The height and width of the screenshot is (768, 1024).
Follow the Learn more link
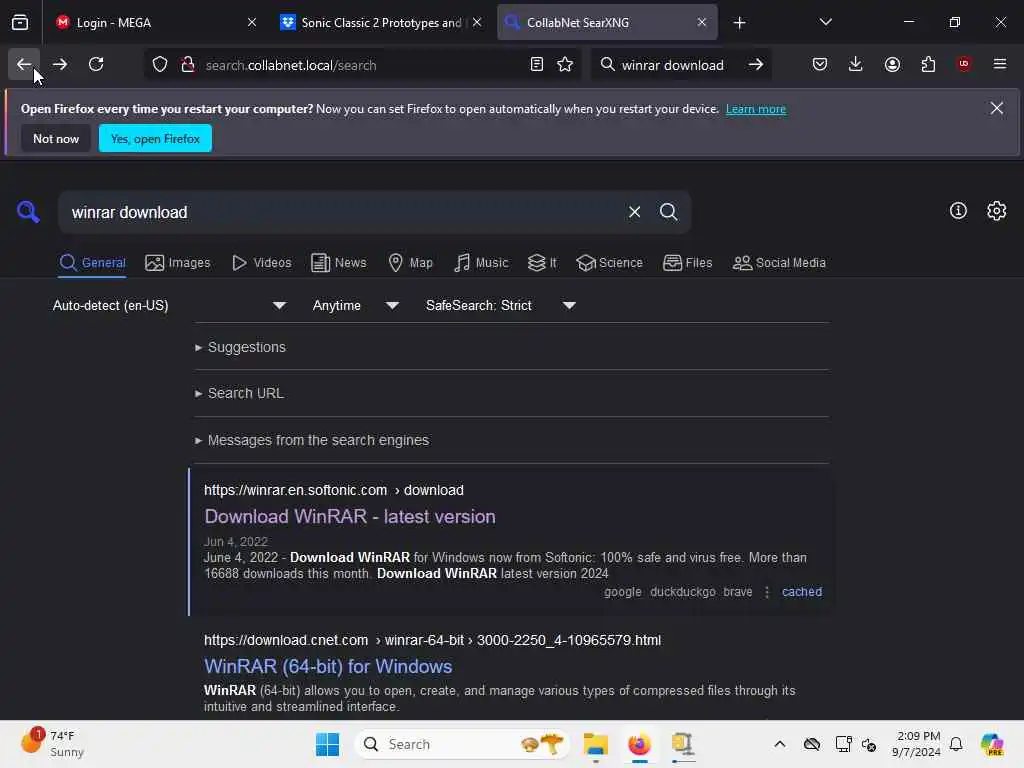pyautogui.click(x=756, y=109)
